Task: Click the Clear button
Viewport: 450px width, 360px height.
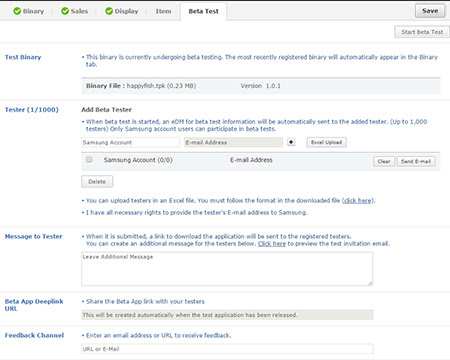Action: pos(384,161)
